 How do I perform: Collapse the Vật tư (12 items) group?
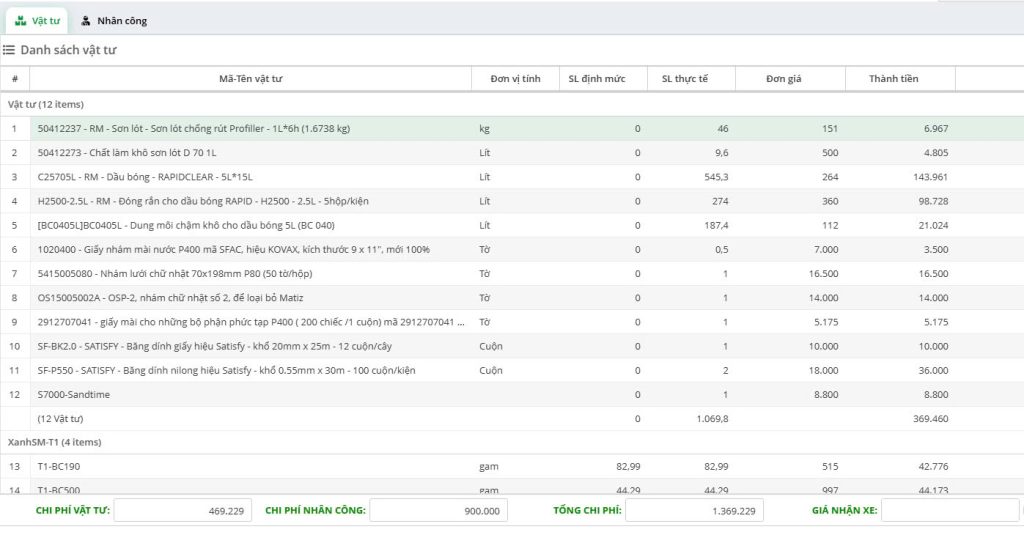(x=46, y=105)
